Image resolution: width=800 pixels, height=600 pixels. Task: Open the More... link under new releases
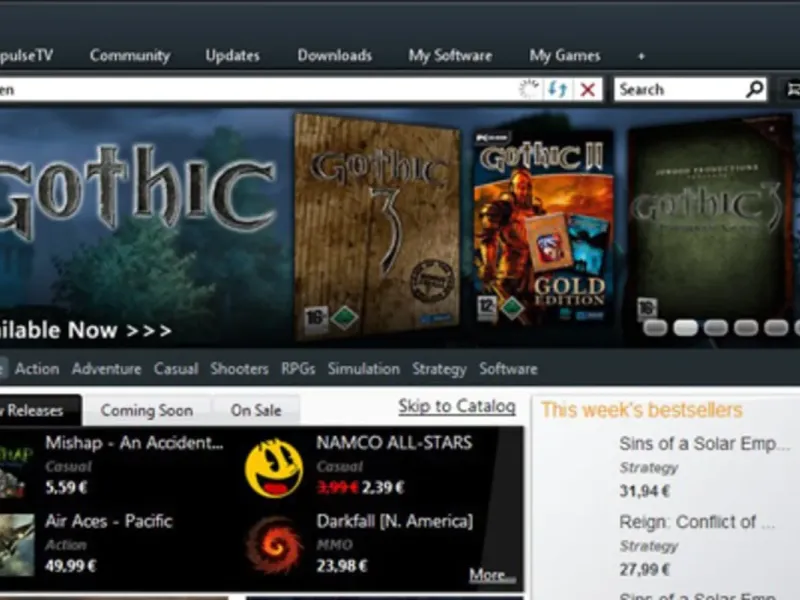pos(492,575)
